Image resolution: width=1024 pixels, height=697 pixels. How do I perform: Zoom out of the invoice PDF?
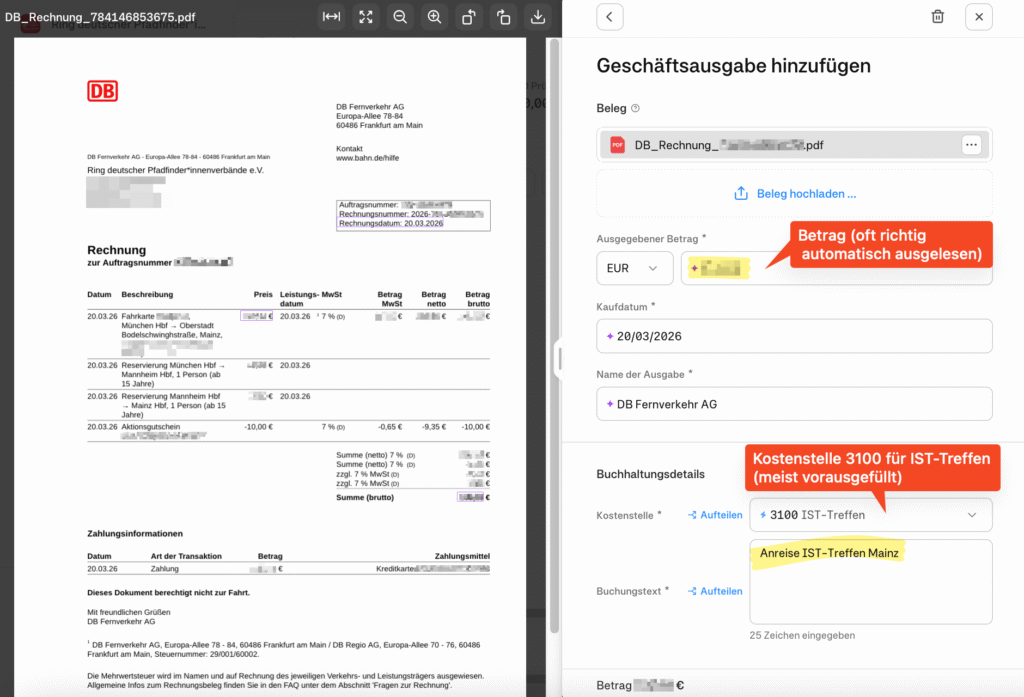point(400,17)
